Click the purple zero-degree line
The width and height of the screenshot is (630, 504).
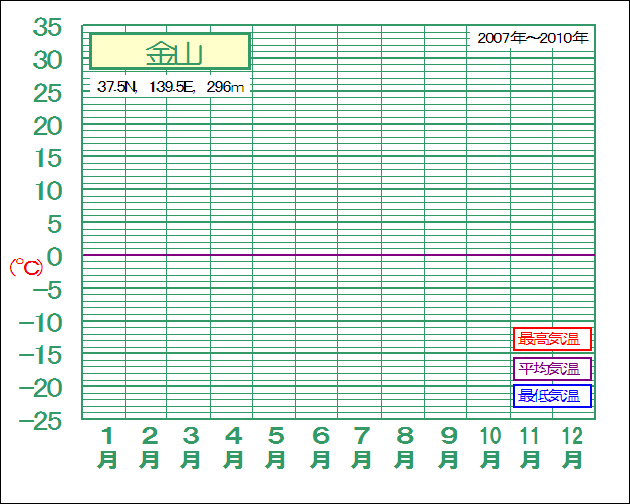pyautogui.click(x=338, y=255)
